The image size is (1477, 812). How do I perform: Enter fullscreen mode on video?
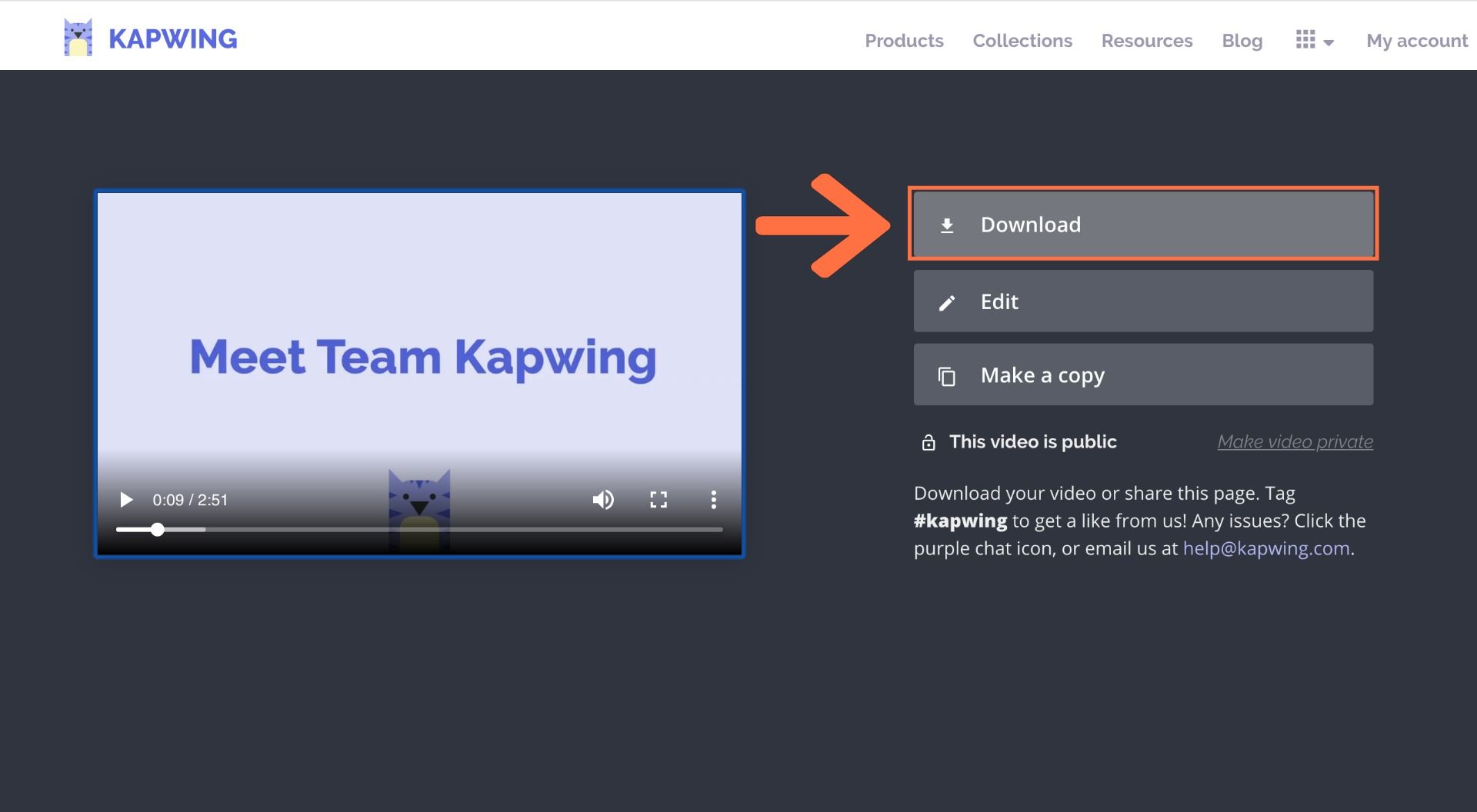click(x=658, y=500)
